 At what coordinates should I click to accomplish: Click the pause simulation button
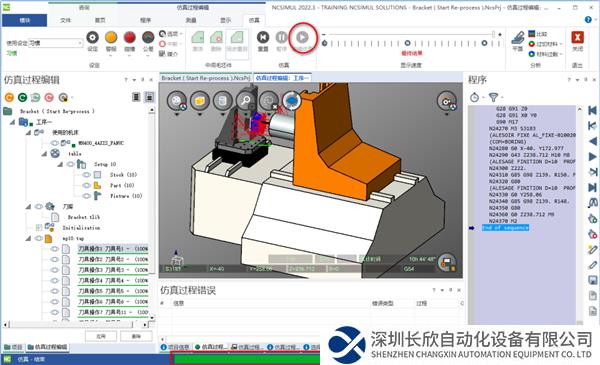(281, 37)
